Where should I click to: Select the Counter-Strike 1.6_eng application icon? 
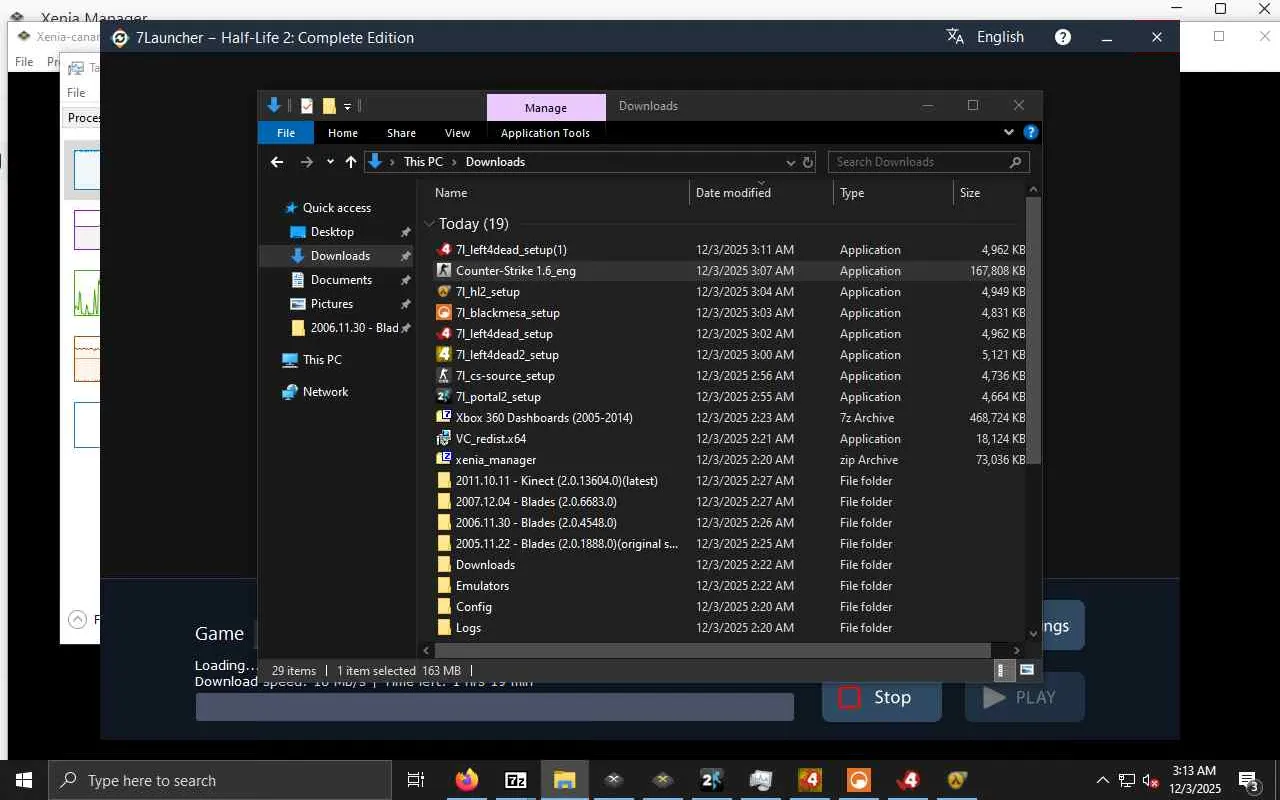(x=445, y=271)
